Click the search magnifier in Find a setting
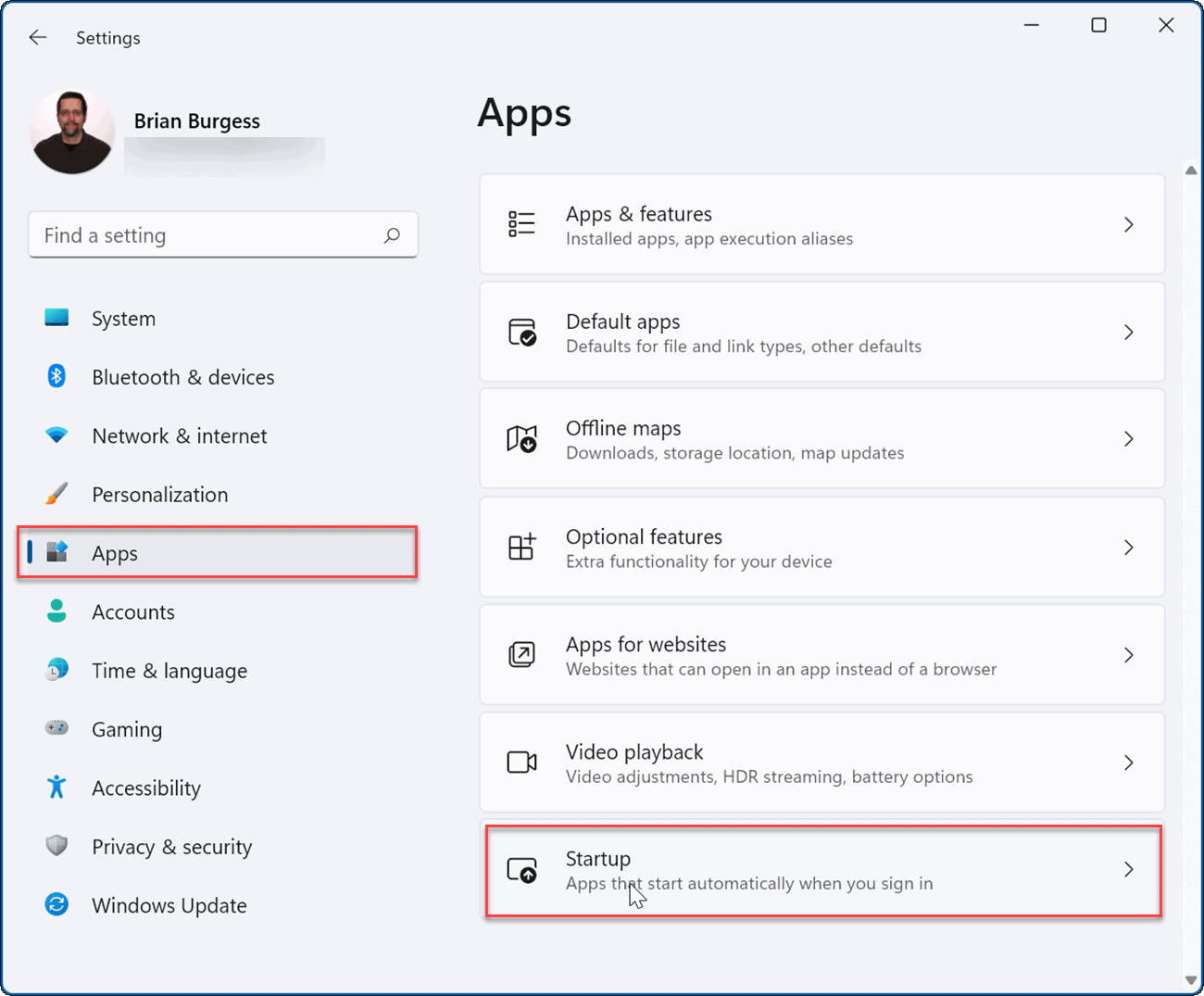This screenshot has height=996, width=1204. click(393, 234)
